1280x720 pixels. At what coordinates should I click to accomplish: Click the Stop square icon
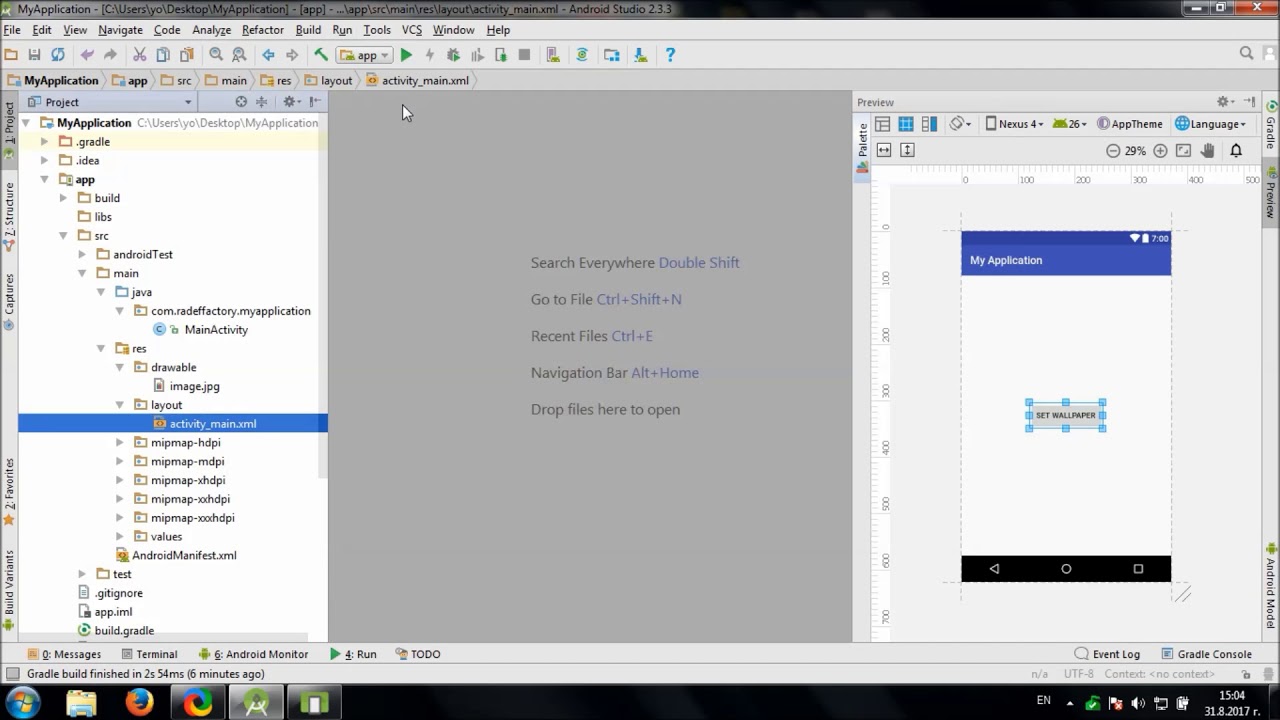[x=524, y=55]
